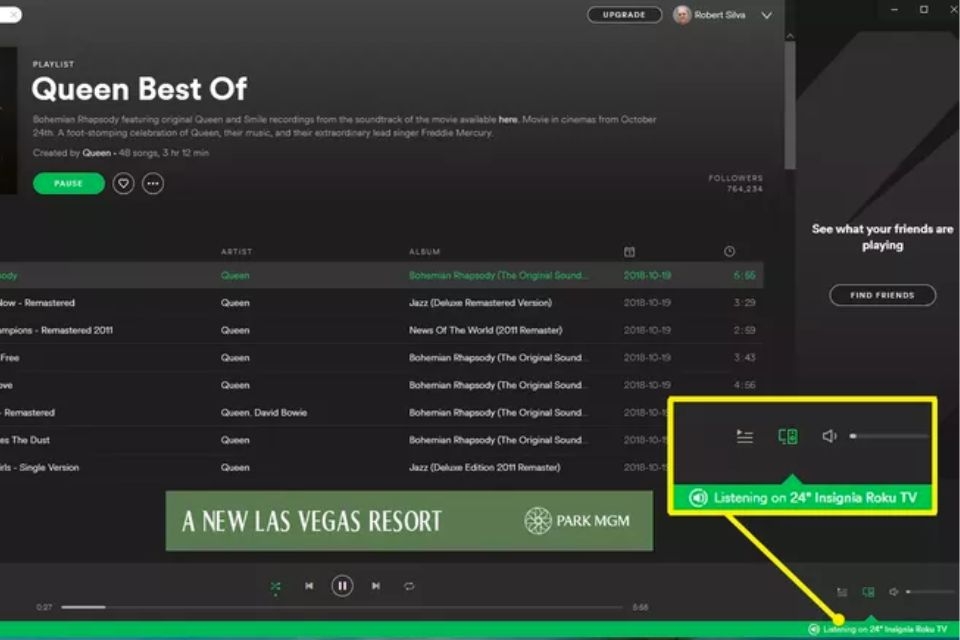
Task: Open the play queue icon
Action: pos(744,436)
